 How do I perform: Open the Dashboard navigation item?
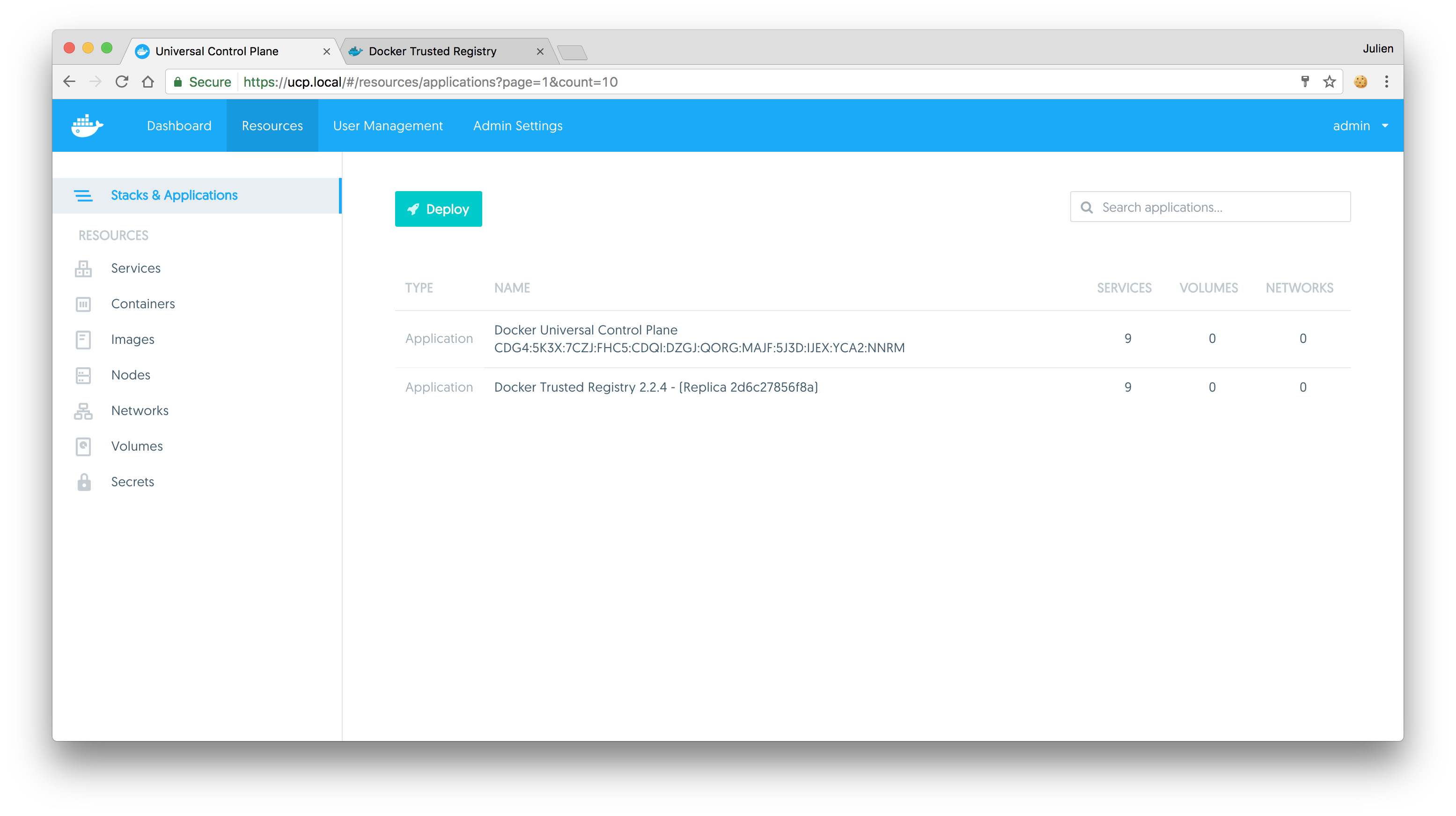(x=179, y=125)
